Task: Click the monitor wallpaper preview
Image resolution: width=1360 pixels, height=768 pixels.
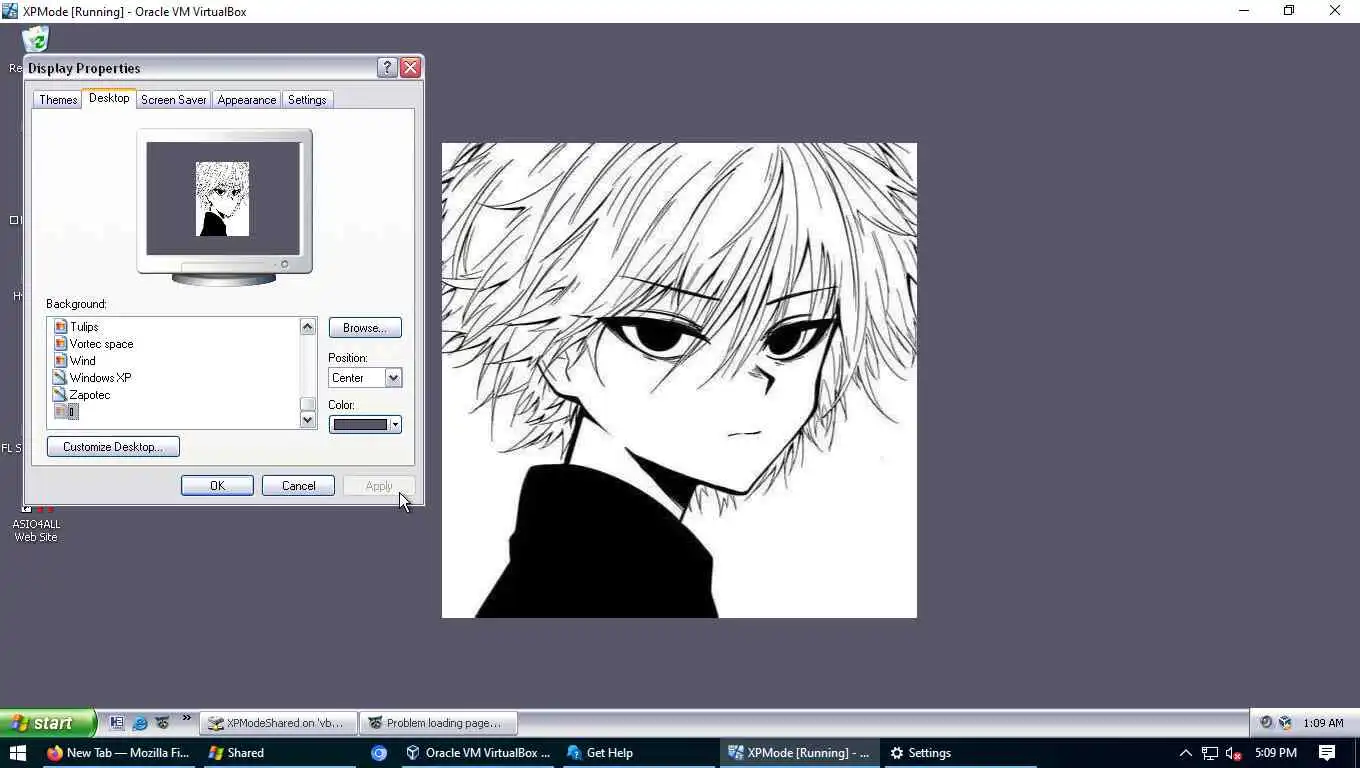Action: 223,198
